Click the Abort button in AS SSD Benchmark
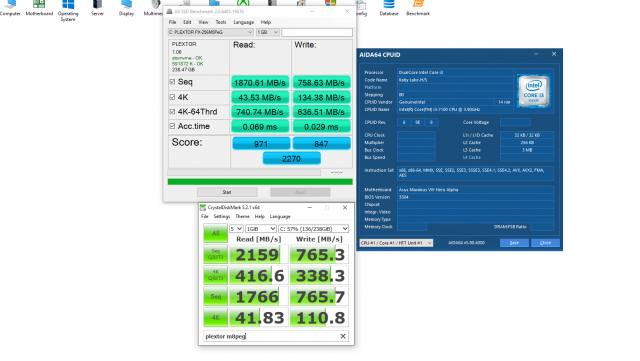Image resolution: width=640 pixels, height=361 pixels. pos(300,192)
